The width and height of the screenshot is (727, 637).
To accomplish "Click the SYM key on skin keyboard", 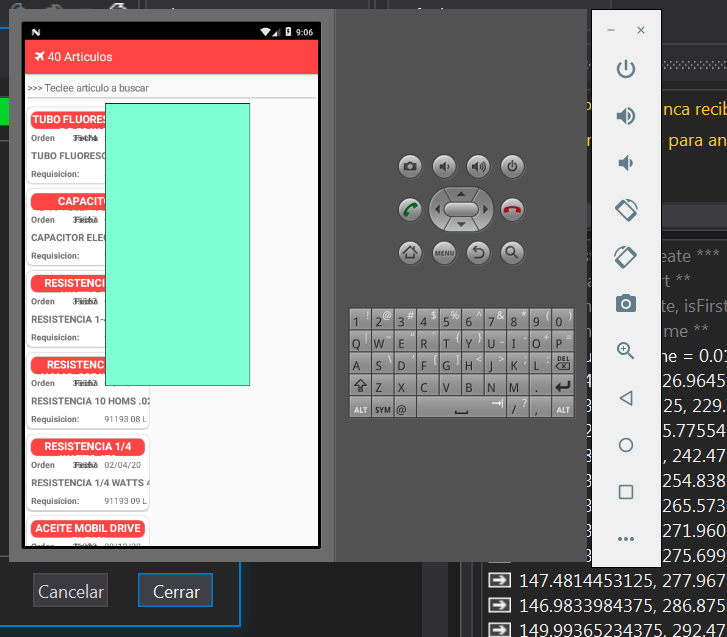I will pos(383,409).
